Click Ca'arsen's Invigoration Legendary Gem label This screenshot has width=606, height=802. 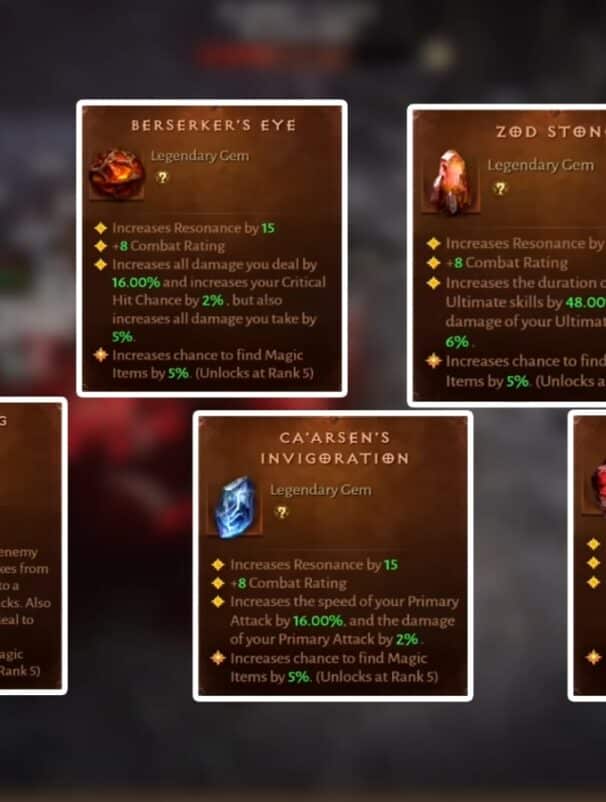click(x=321, y=490)
